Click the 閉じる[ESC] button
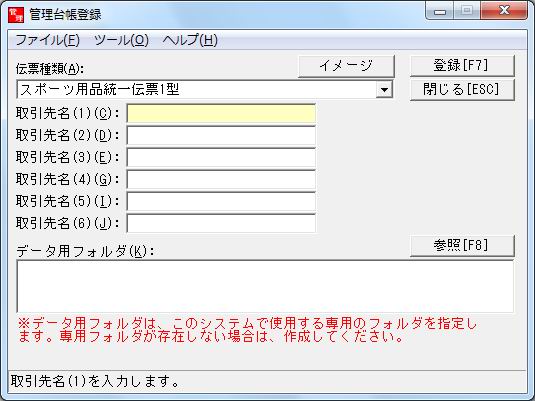The height and width of the screenshot is (401, 535). pyautogui.click(x=462, y=89)
